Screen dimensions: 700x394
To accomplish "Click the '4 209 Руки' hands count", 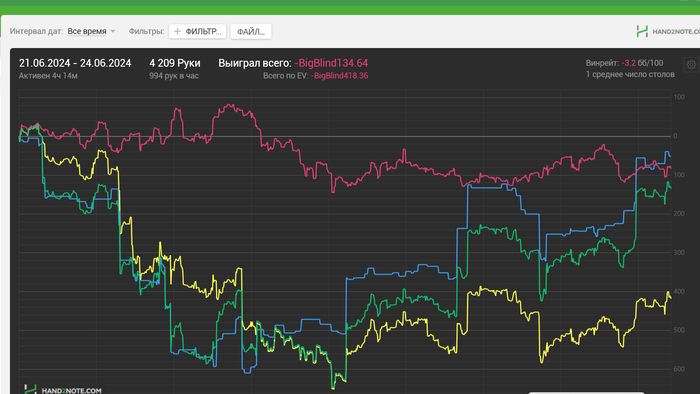I will pos(175,63).
